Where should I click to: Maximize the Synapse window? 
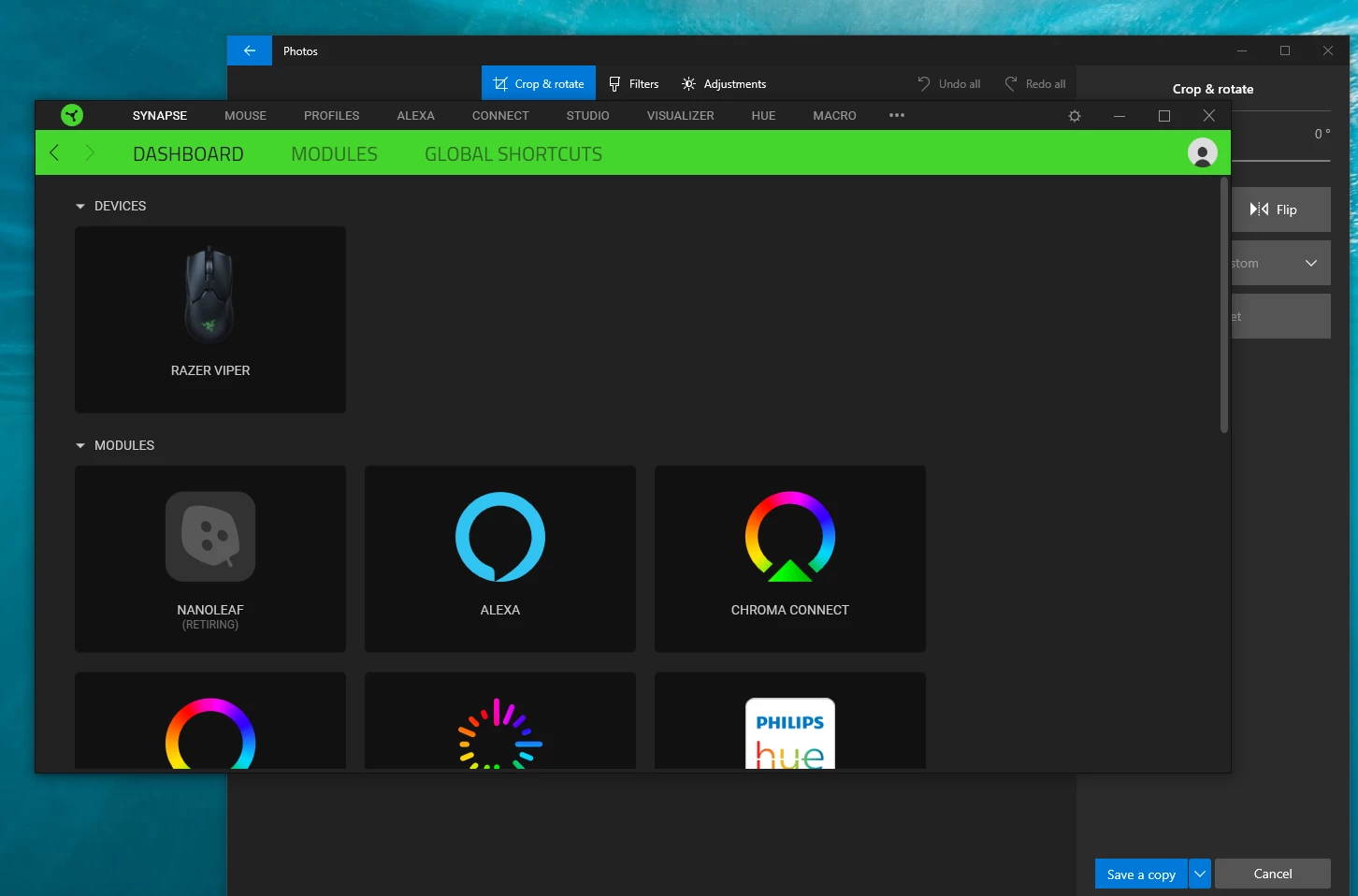tap(1164, 116)
